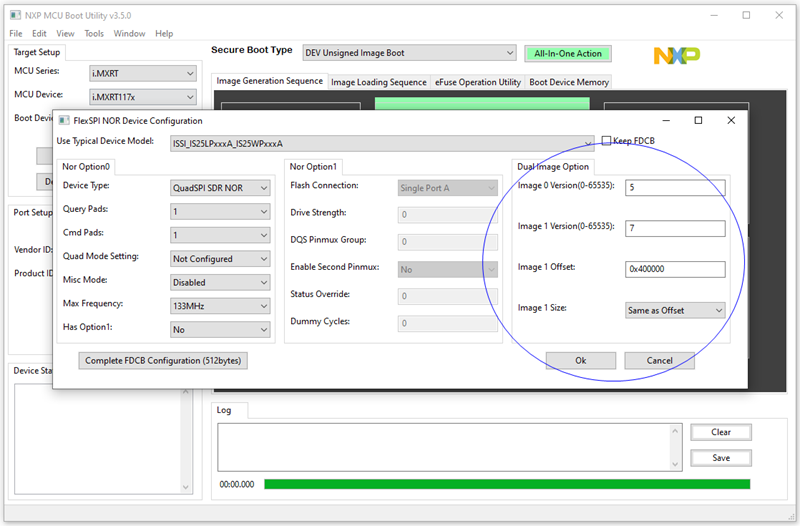Open the Tools menu
This screenshot has width=800, height=526.
[94, 34]
